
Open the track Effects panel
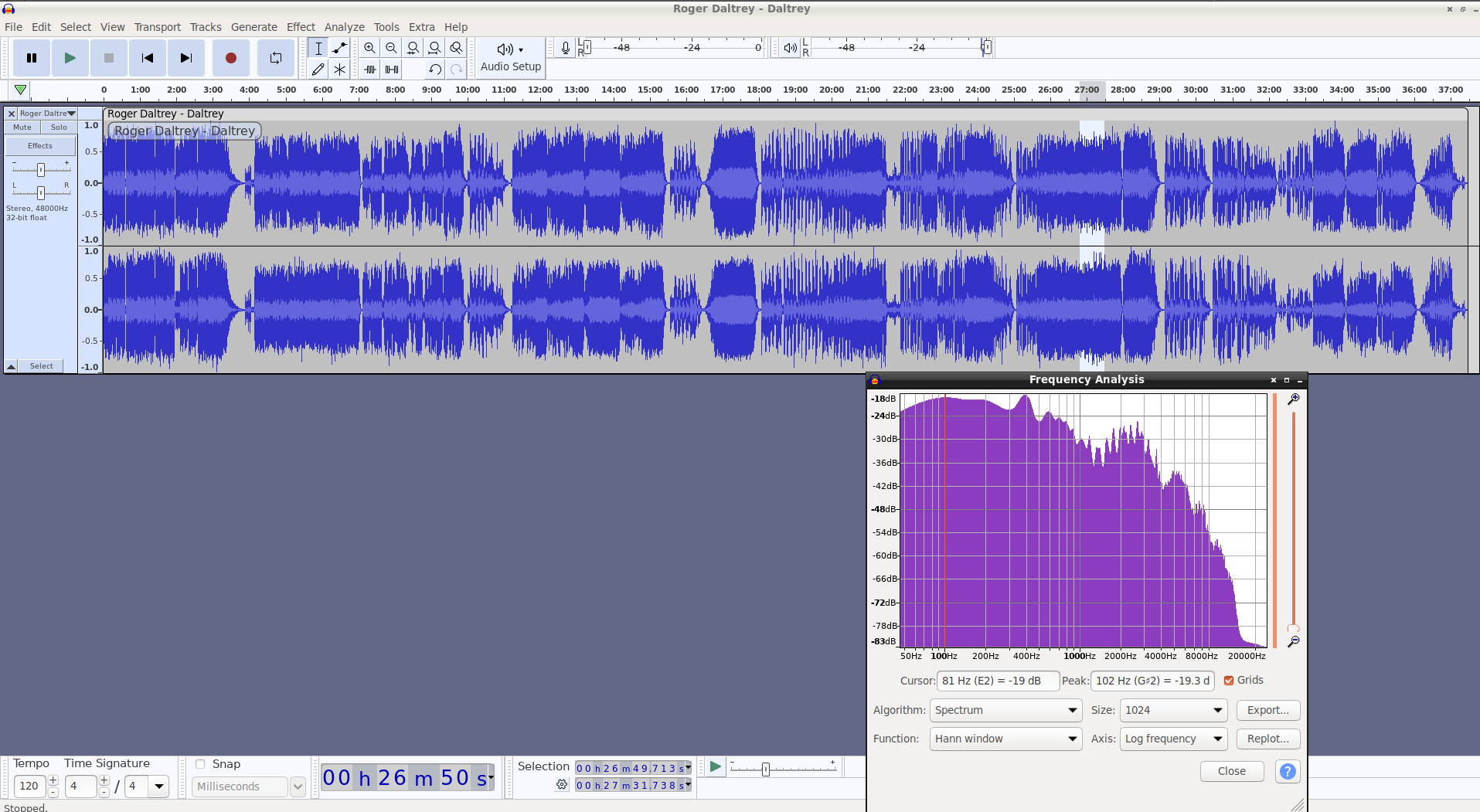pyautogui.click(x=40, y=145)
